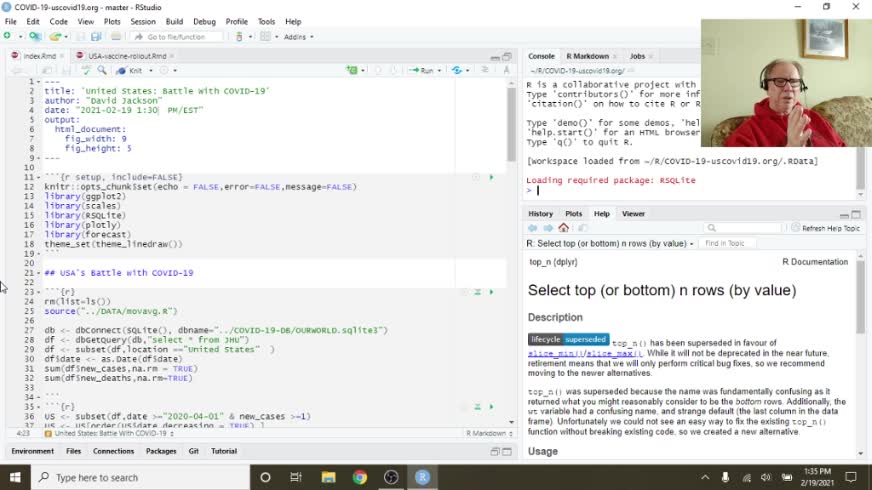This screenshot has width=872, height=490.
Task: Open the Environment tab
Action: click(x=33, y=451)
